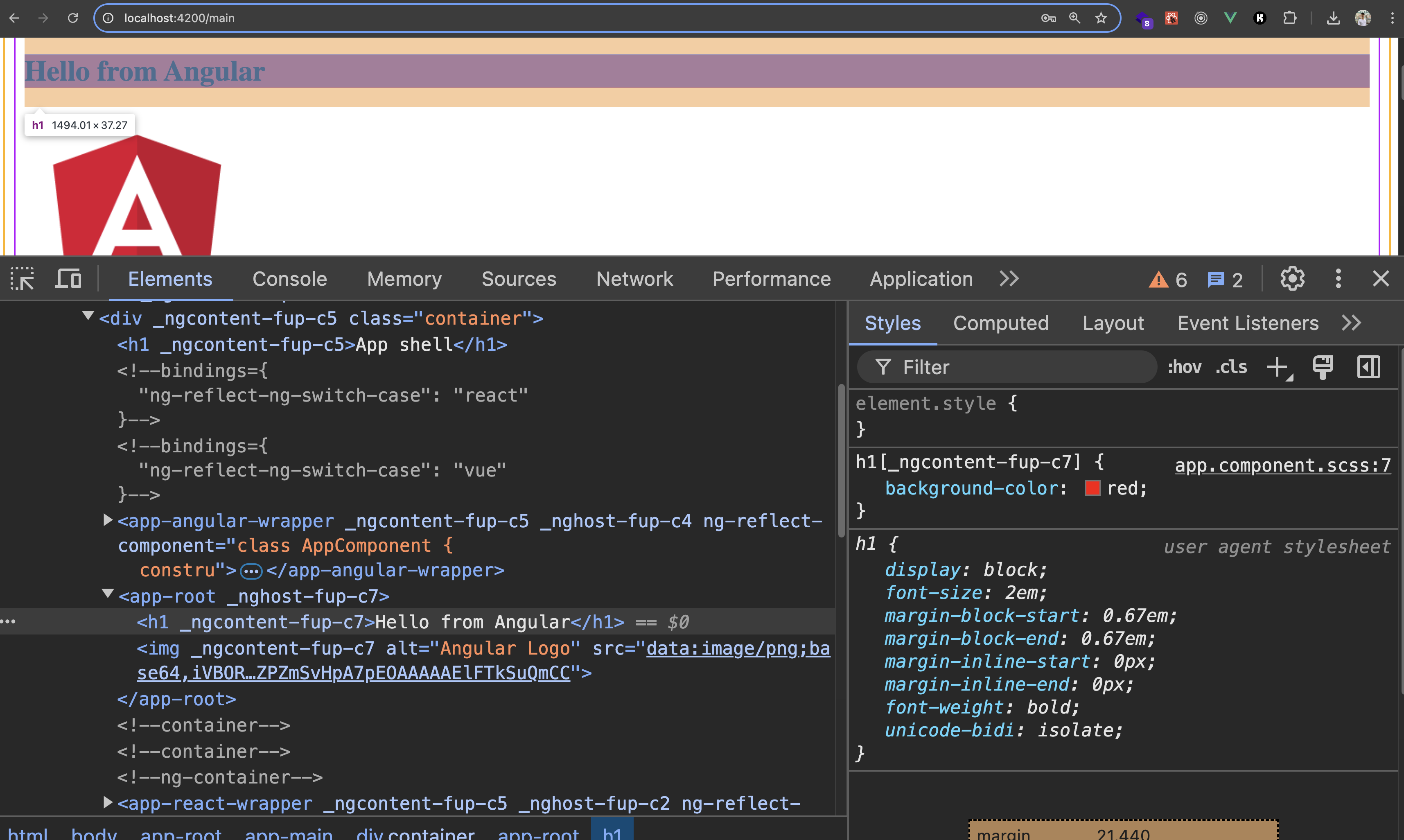
Task: Open DevTools settings
Action: (1292, 278)
